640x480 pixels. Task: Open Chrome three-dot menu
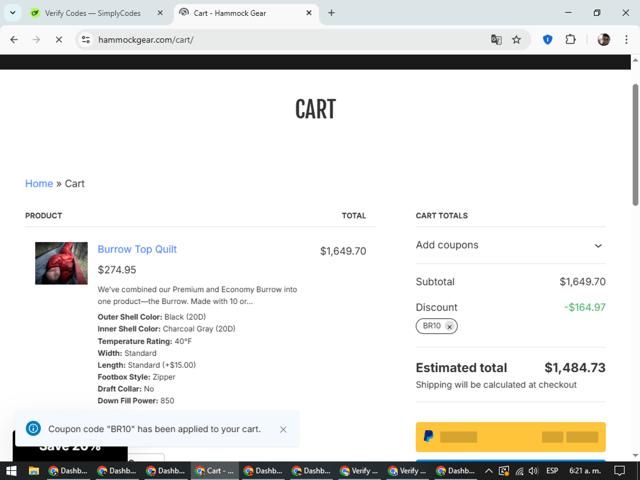pos(626,40)
